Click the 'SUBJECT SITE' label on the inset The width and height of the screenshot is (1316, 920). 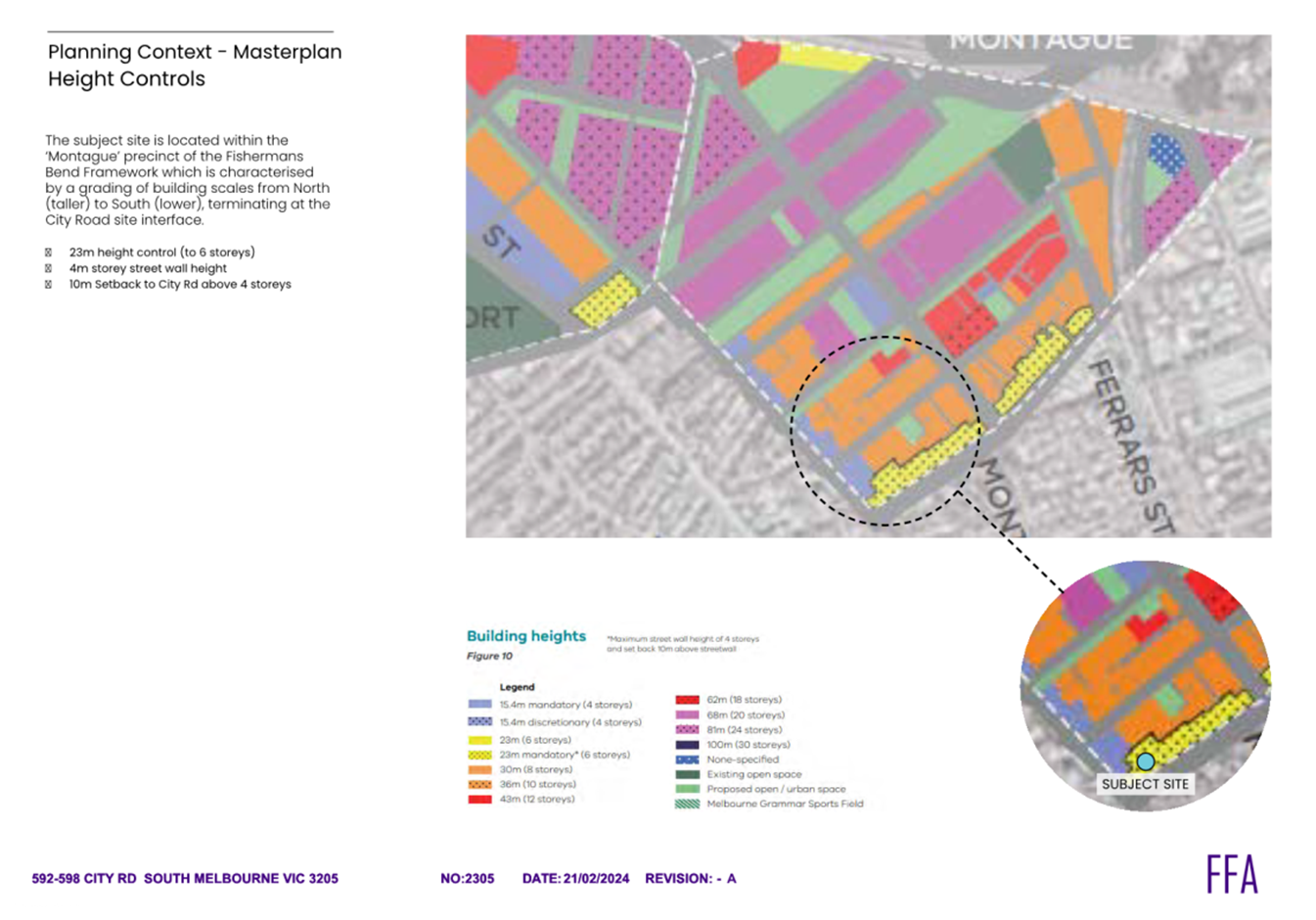click(1145, 784)
